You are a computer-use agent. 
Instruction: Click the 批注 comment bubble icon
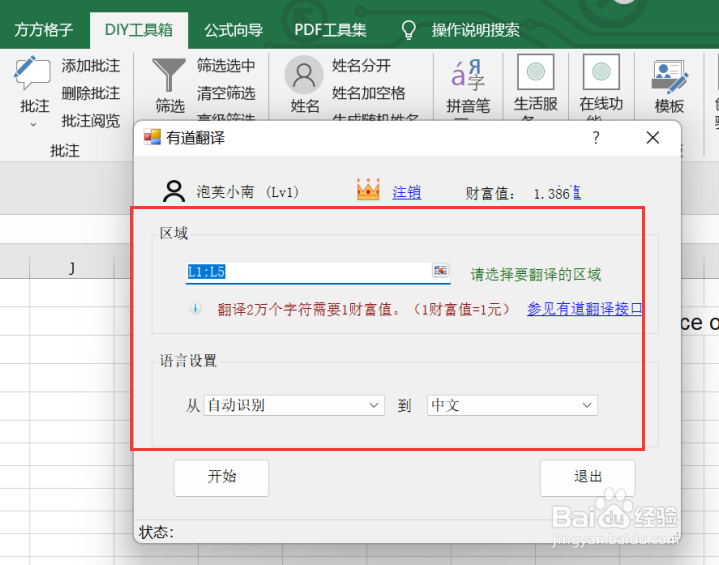[x=32, y=73]
